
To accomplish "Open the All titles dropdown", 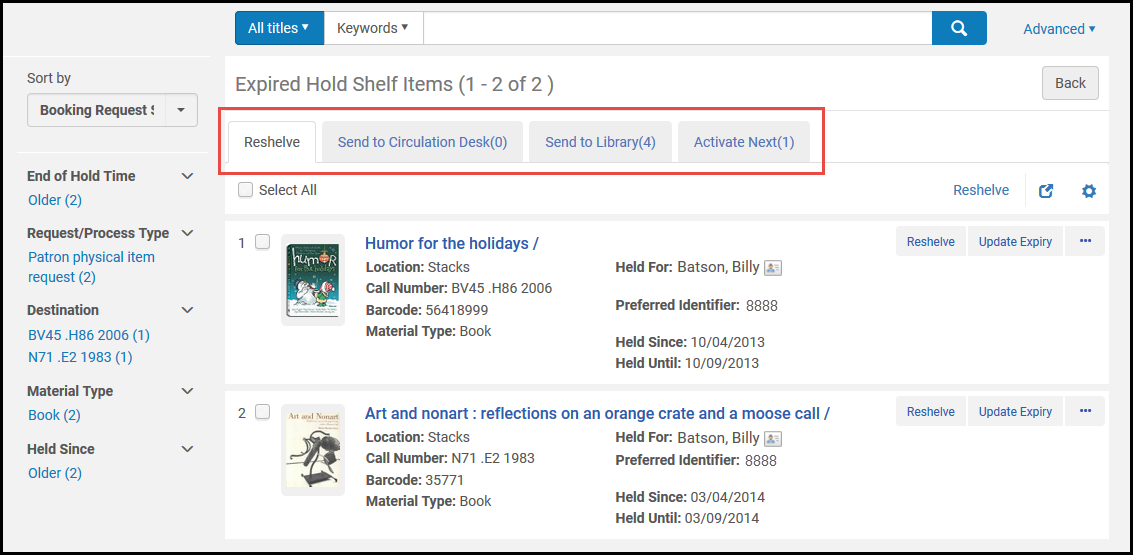I will 279,28.
